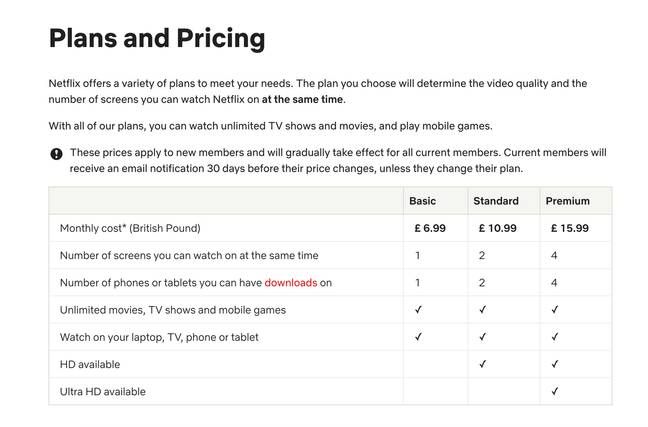
Task: Click the Standard plan column header
Action: coord(496,201)
